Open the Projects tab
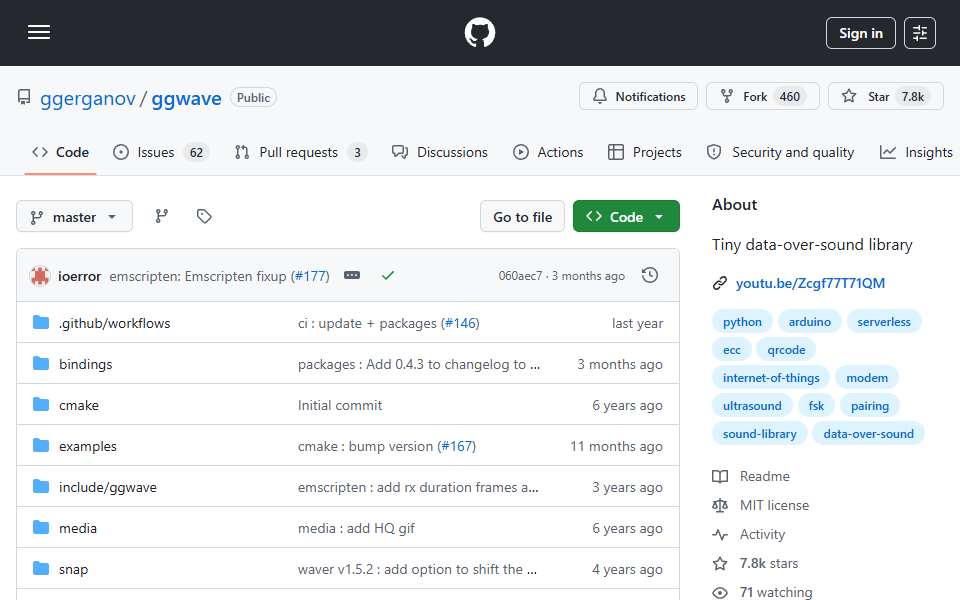 tap(645, 152)
